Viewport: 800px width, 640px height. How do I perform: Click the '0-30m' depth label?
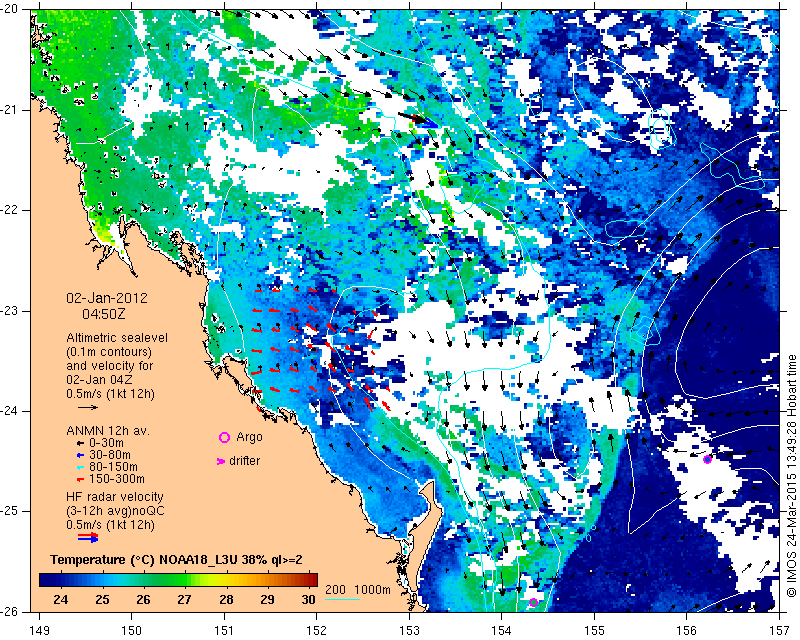106,443
